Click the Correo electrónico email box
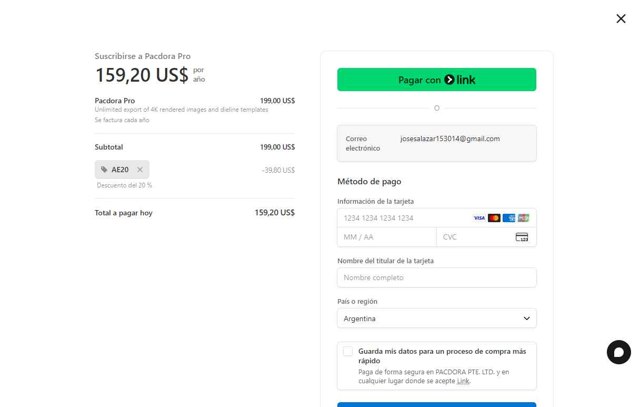Image resolution: width=640 pixels, height=407 pixels. coord(436,143)
